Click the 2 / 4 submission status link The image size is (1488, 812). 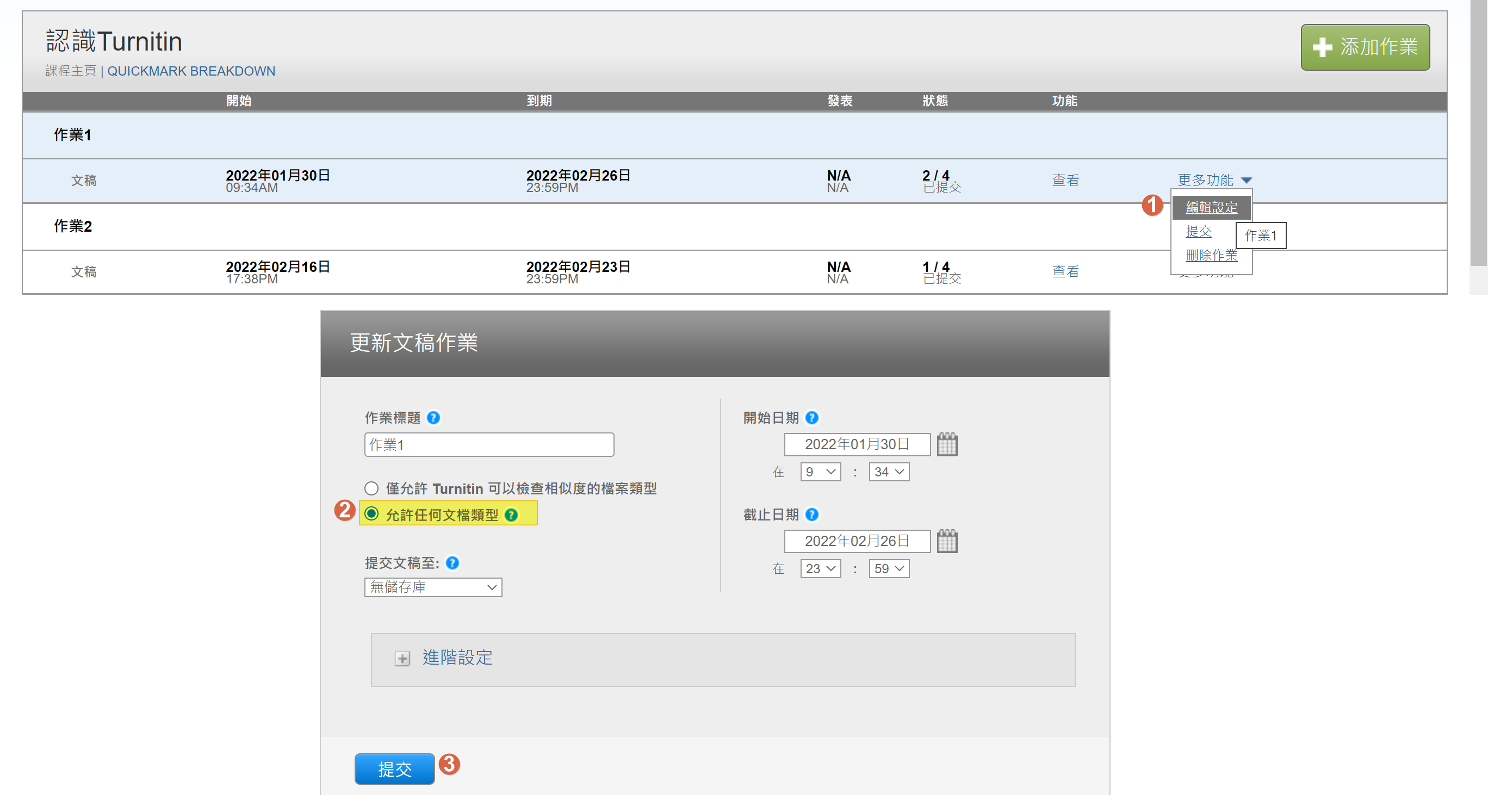pos(936,175)
